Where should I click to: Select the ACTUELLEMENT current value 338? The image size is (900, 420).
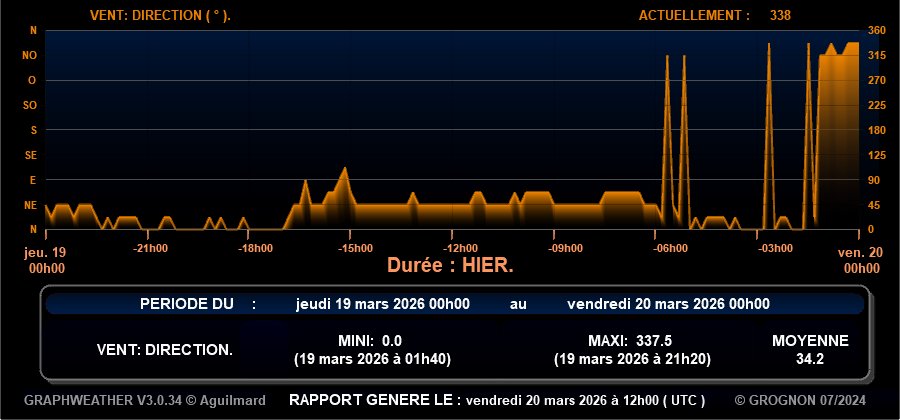point(780,16)
